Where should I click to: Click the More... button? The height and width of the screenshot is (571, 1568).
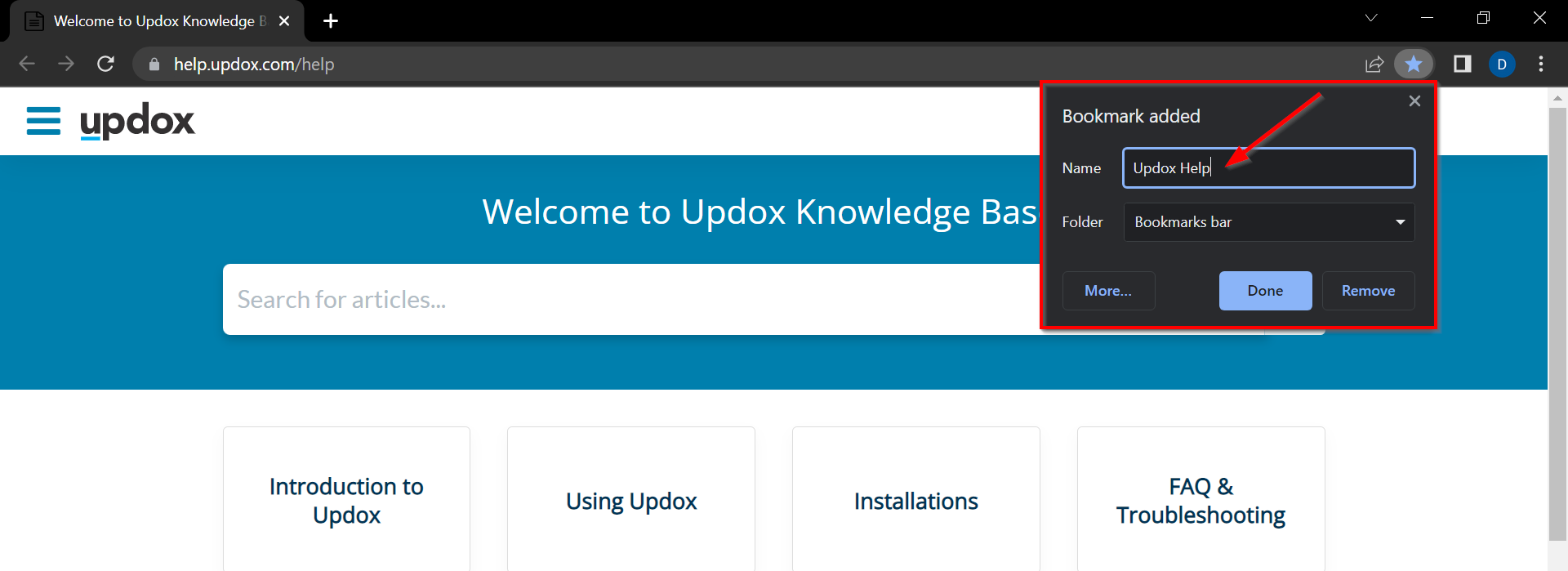pyautogui.click(x=1108, y=291)
